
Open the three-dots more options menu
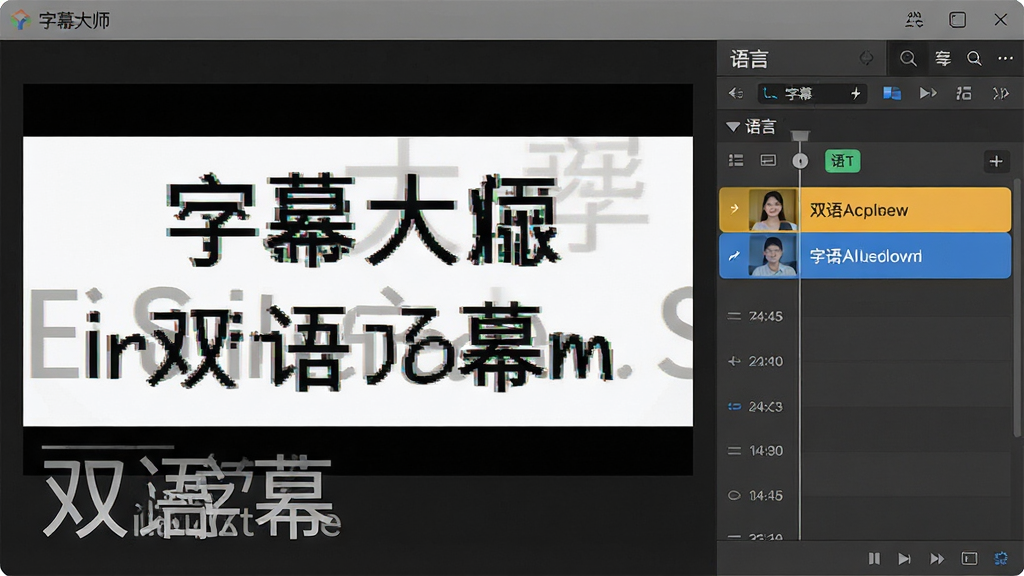tap(1005, 59)
